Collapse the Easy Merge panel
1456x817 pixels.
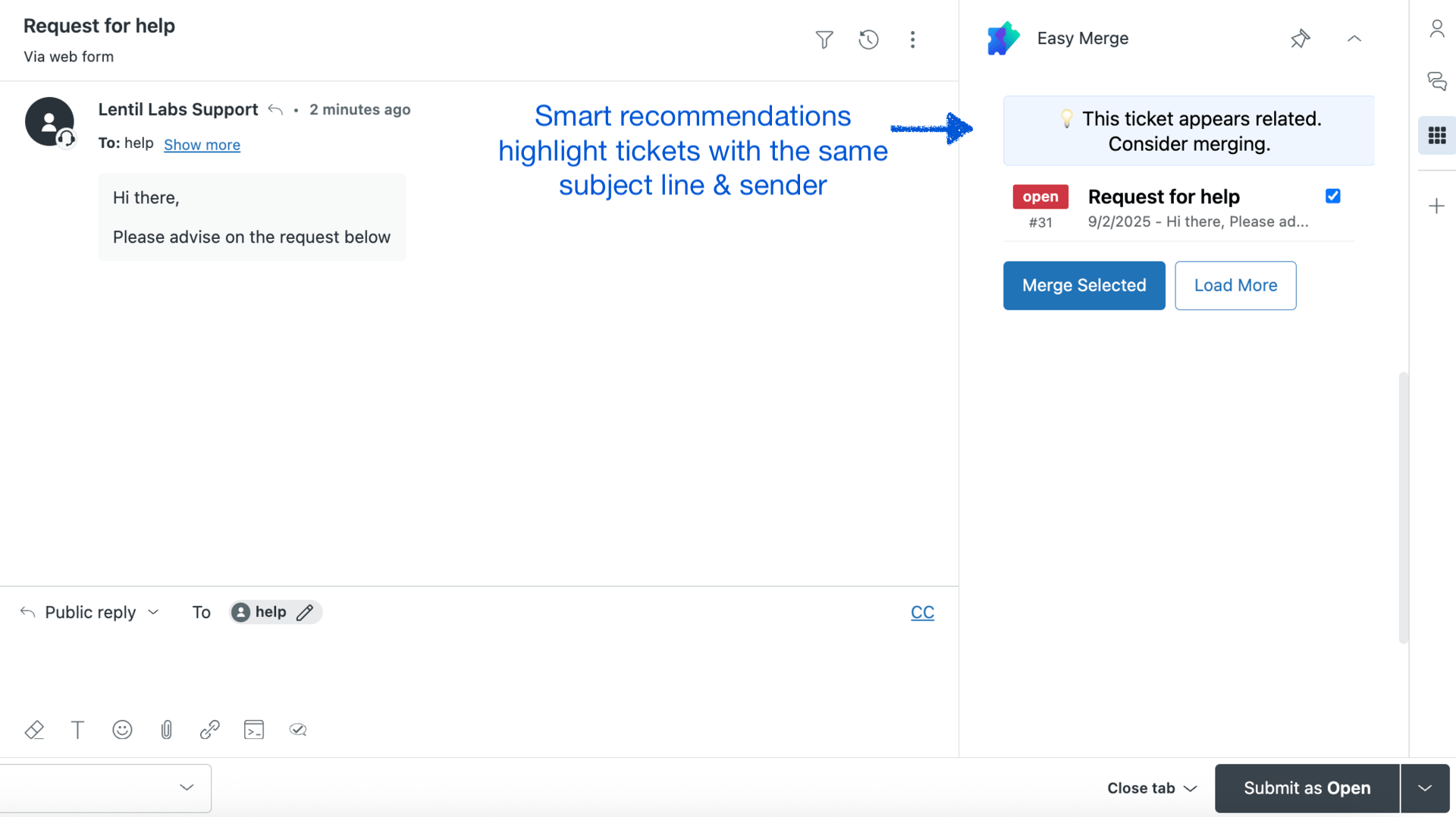1354,39
